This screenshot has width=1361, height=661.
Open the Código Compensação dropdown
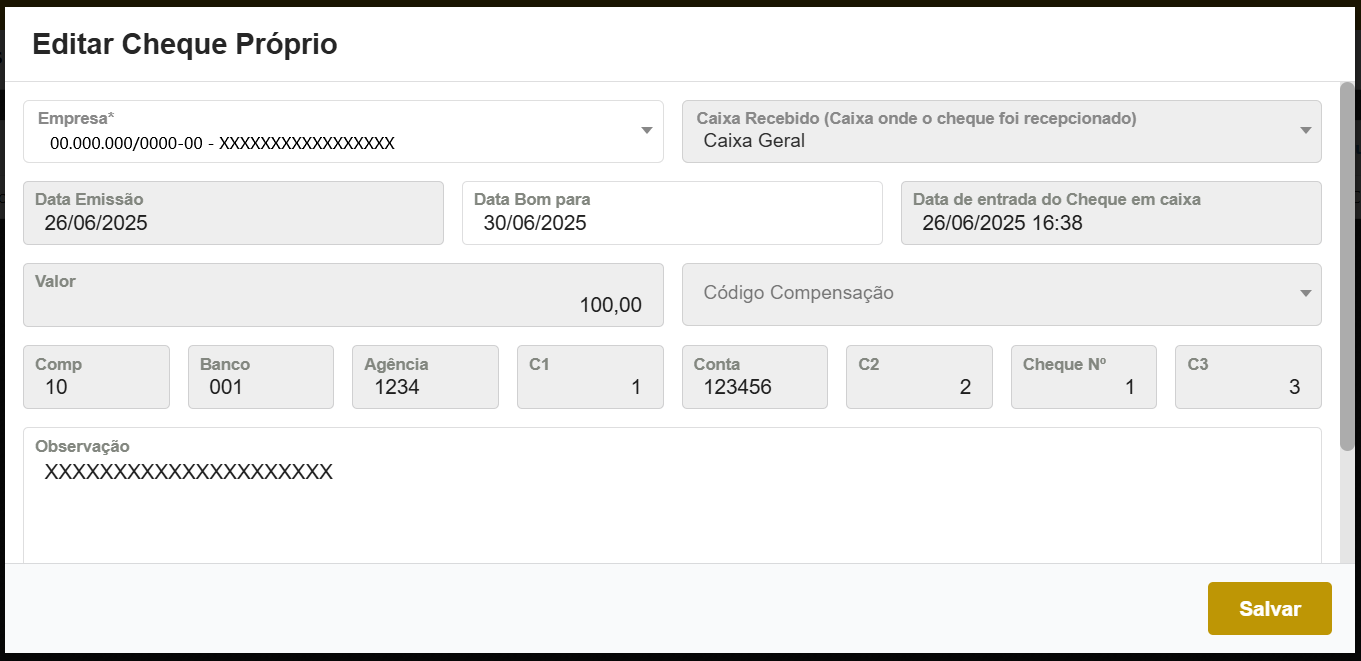[1001, 294]
